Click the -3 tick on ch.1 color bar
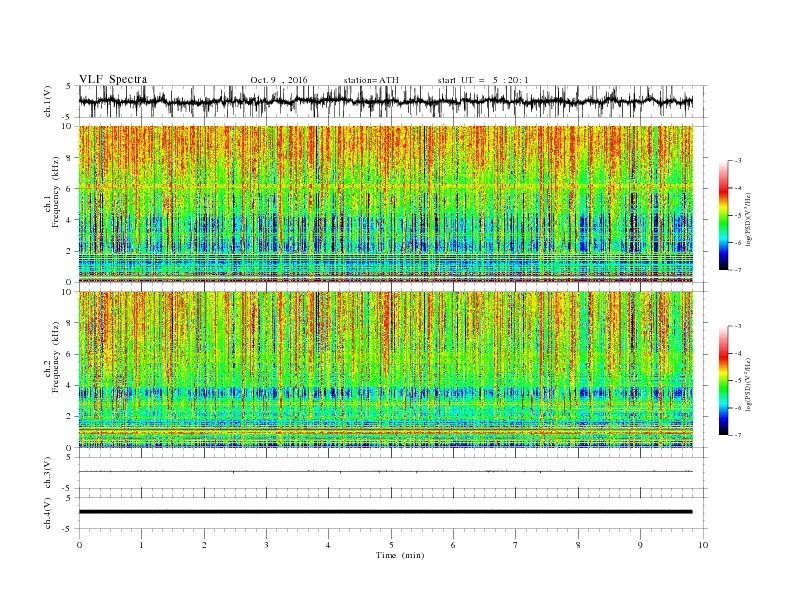The width and height of the screenshot is (792, 612). tap(737, 161)
